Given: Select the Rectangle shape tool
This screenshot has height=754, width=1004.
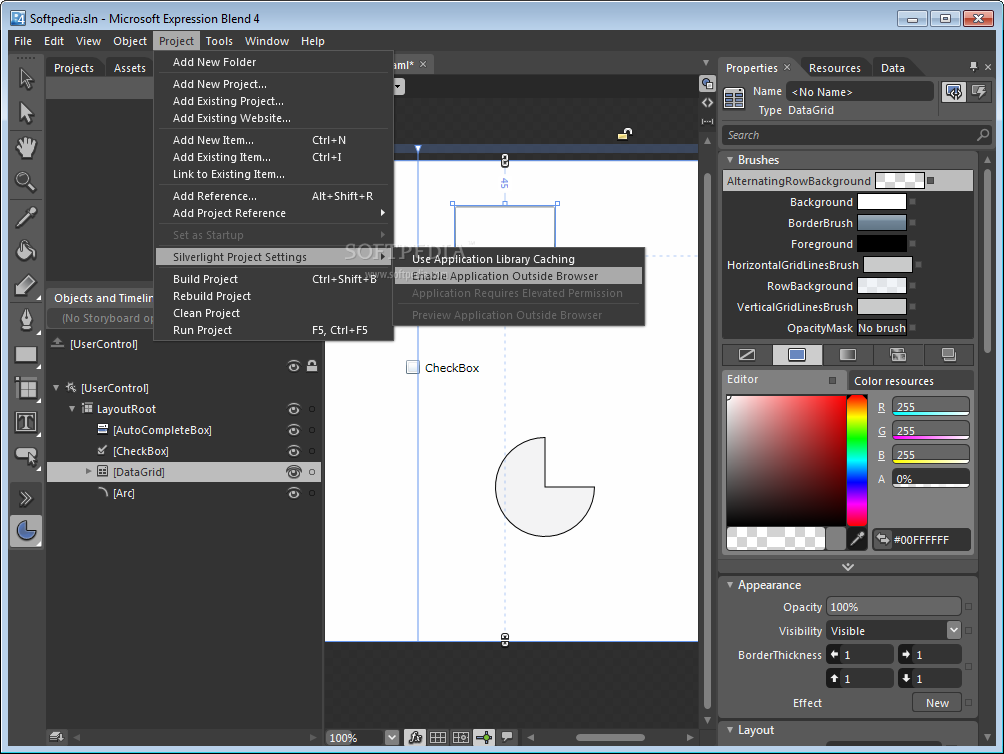Looking at the screenshot, I should click(x=26, y=354).
